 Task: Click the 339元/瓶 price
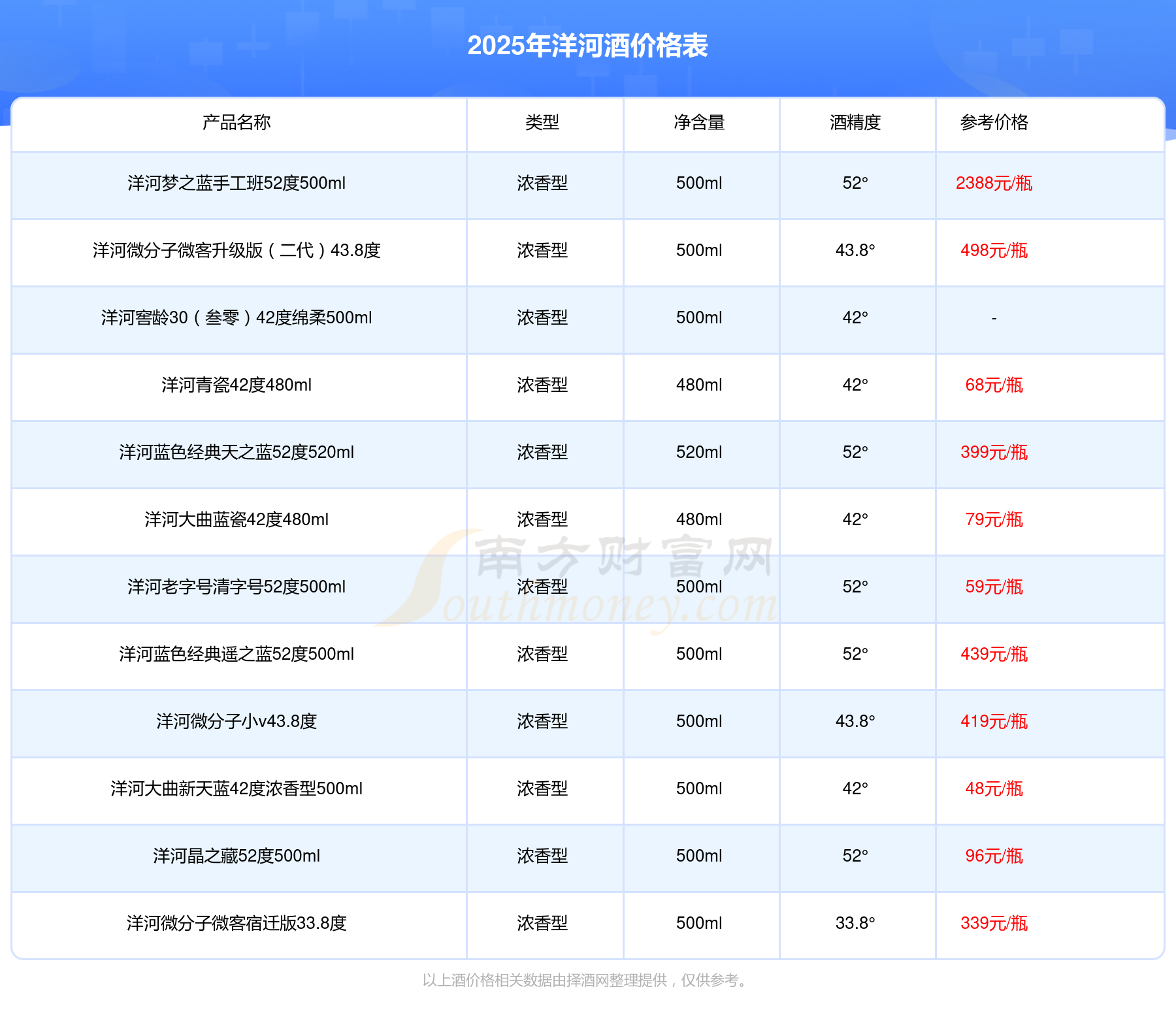coord(994,924)
